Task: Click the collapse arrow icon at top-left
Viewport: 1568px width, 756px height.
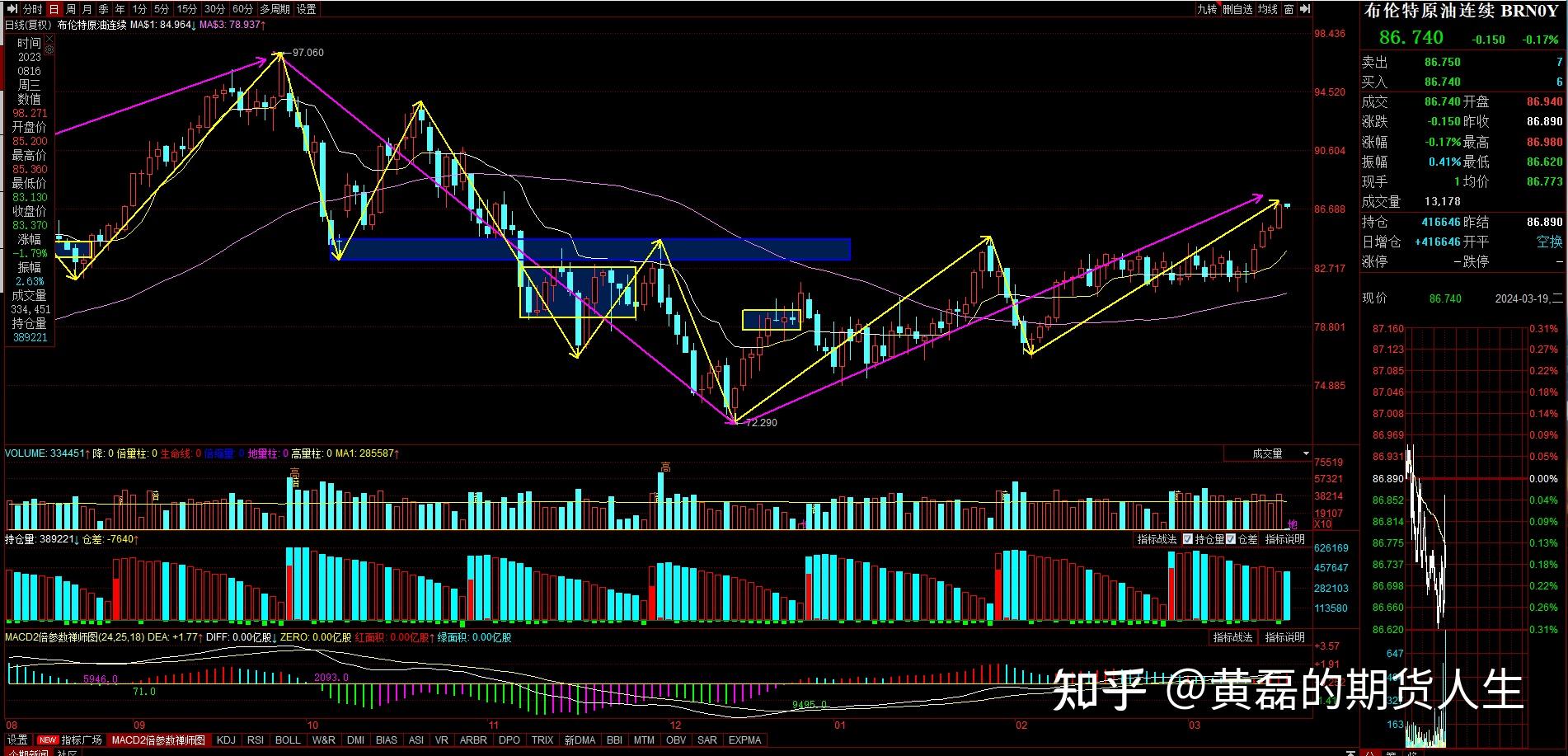Action: click(12, 9)
